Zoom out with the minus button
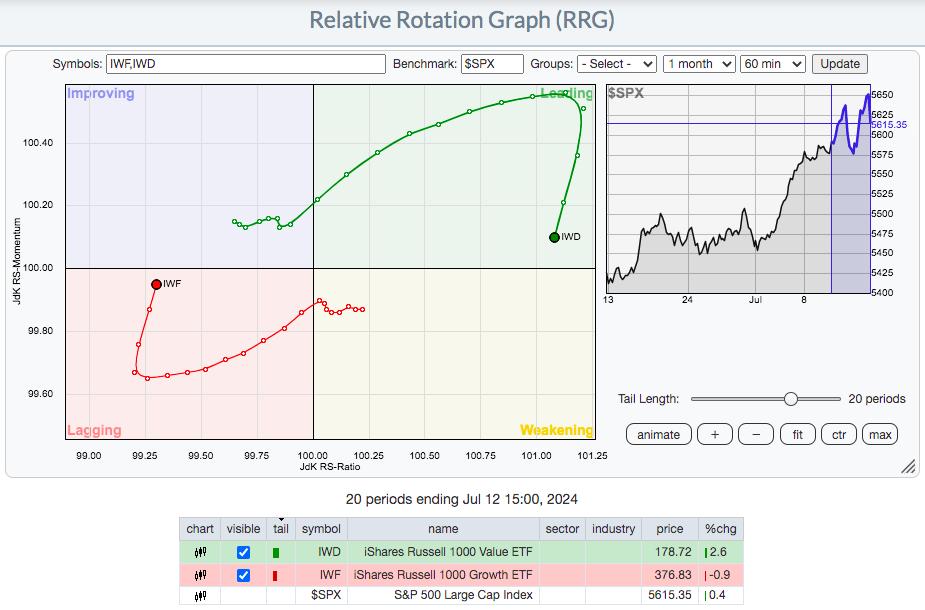The height and width of the screenshot is (610, 925). pyautogui.click(x=756, y=434)
